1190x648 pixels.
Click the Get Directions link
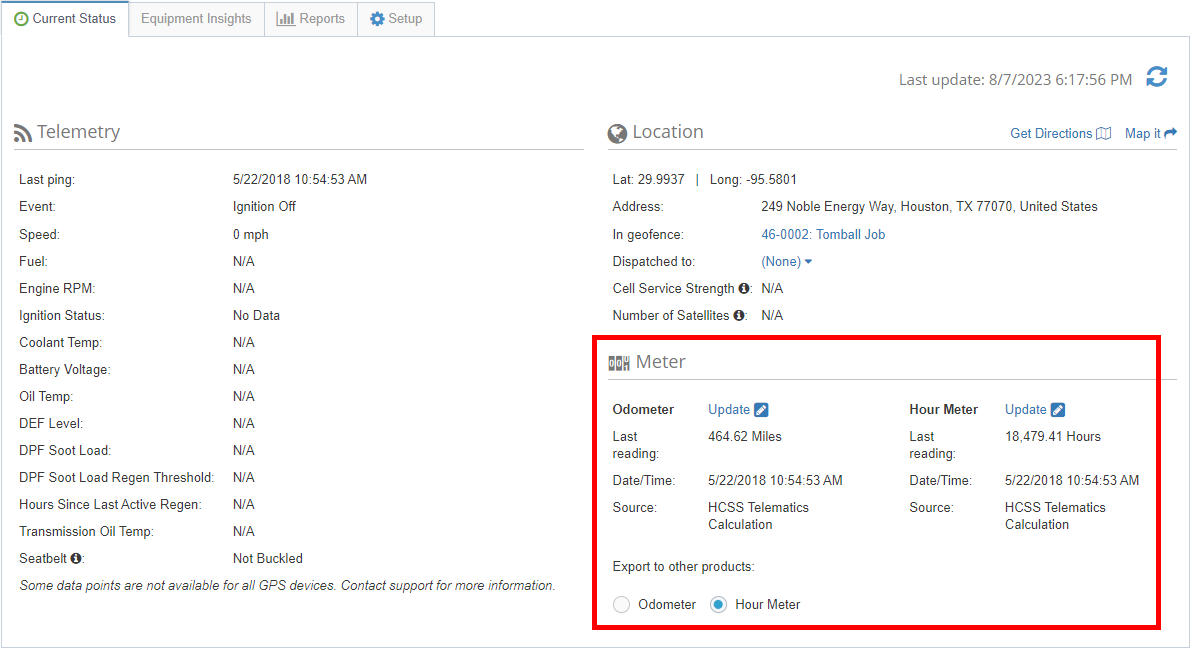[1050, 133]
